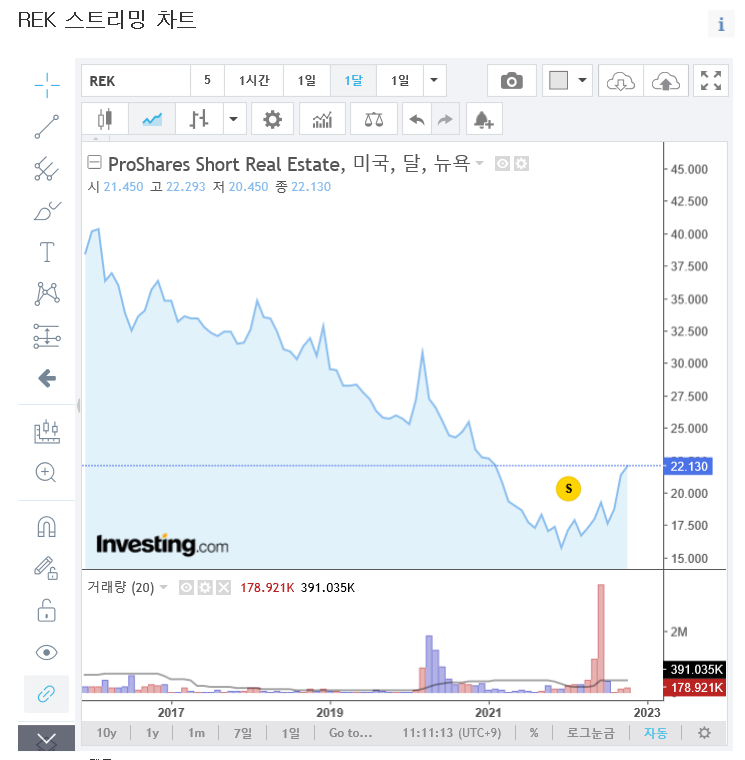Select the 5 minute interval

(207, 80)
